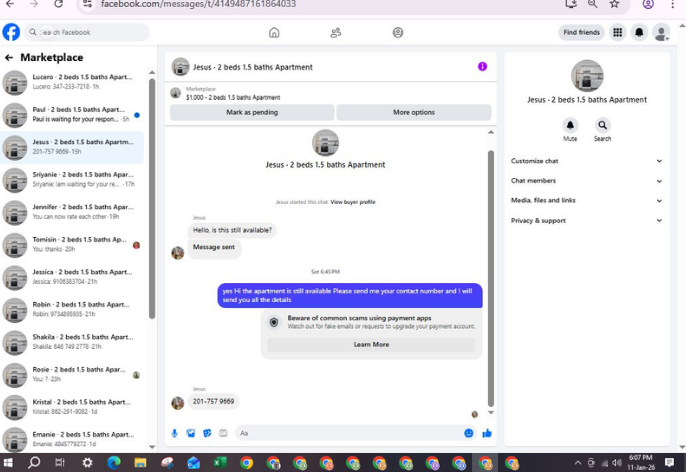Open the Friends icon in top nav
The image size is (686, 472).
336,32
